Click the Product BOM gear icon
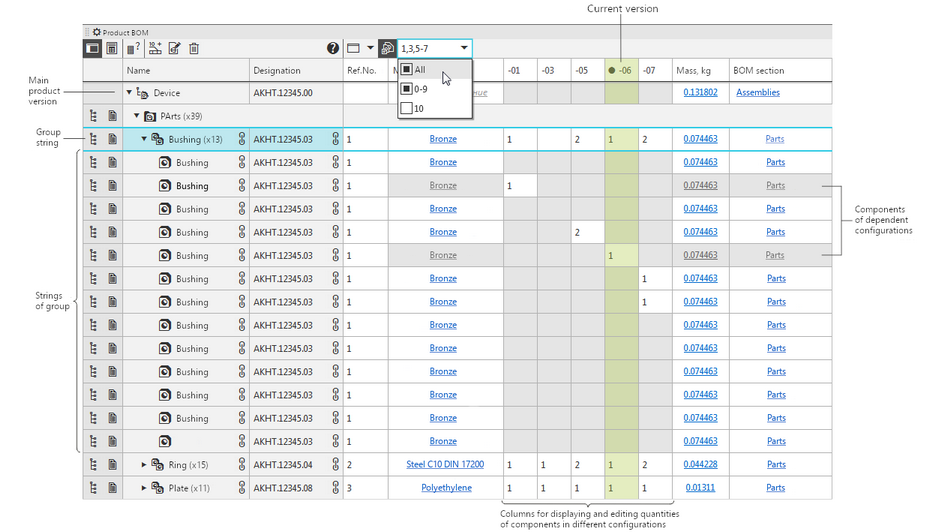Viewport: 930px width, 532px height. pyautogui.click(x=97, y=32)
